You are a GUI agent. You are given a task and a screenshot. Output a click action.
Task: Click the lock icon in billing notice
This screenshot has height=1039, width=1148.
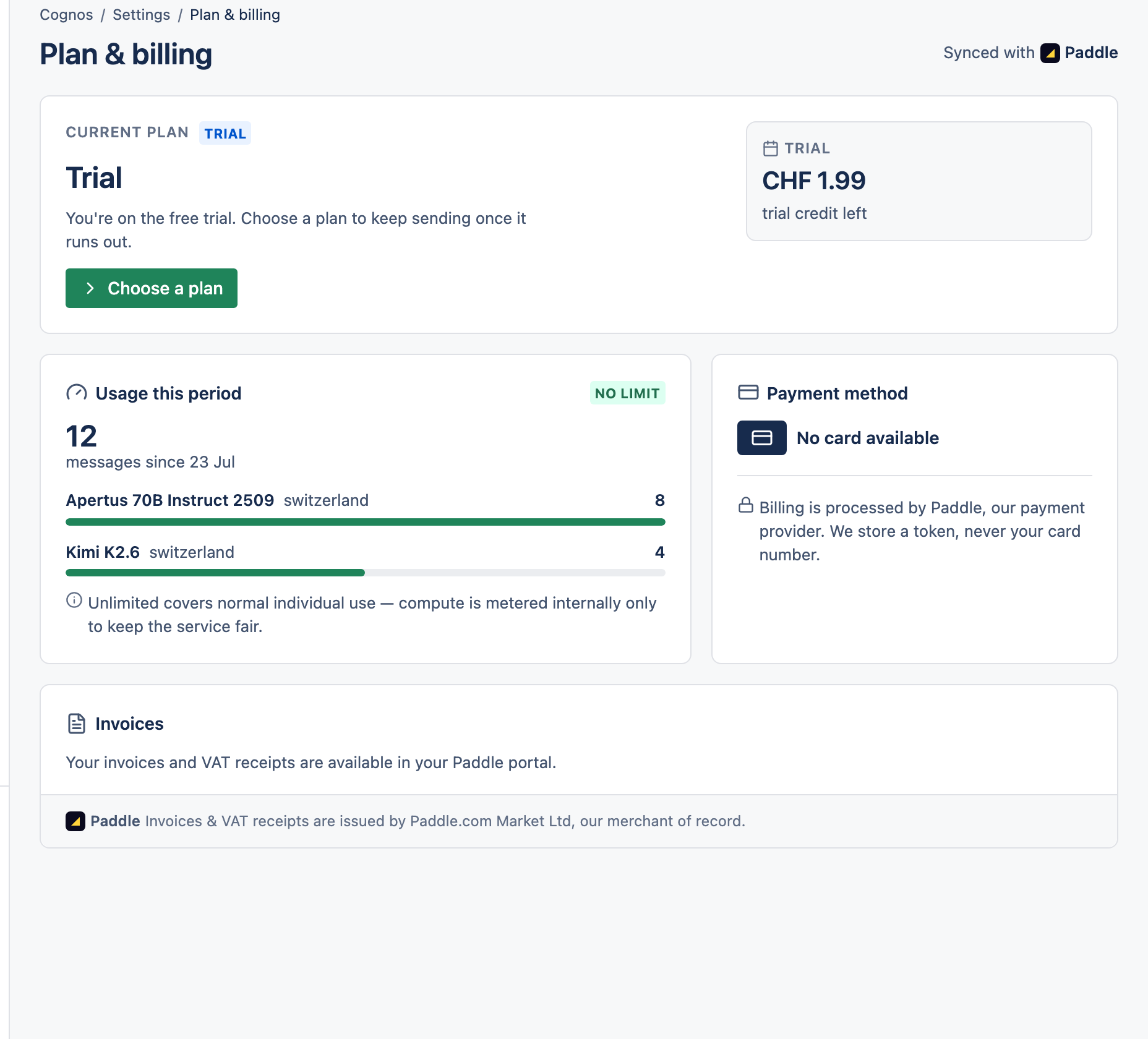(746, 505)
